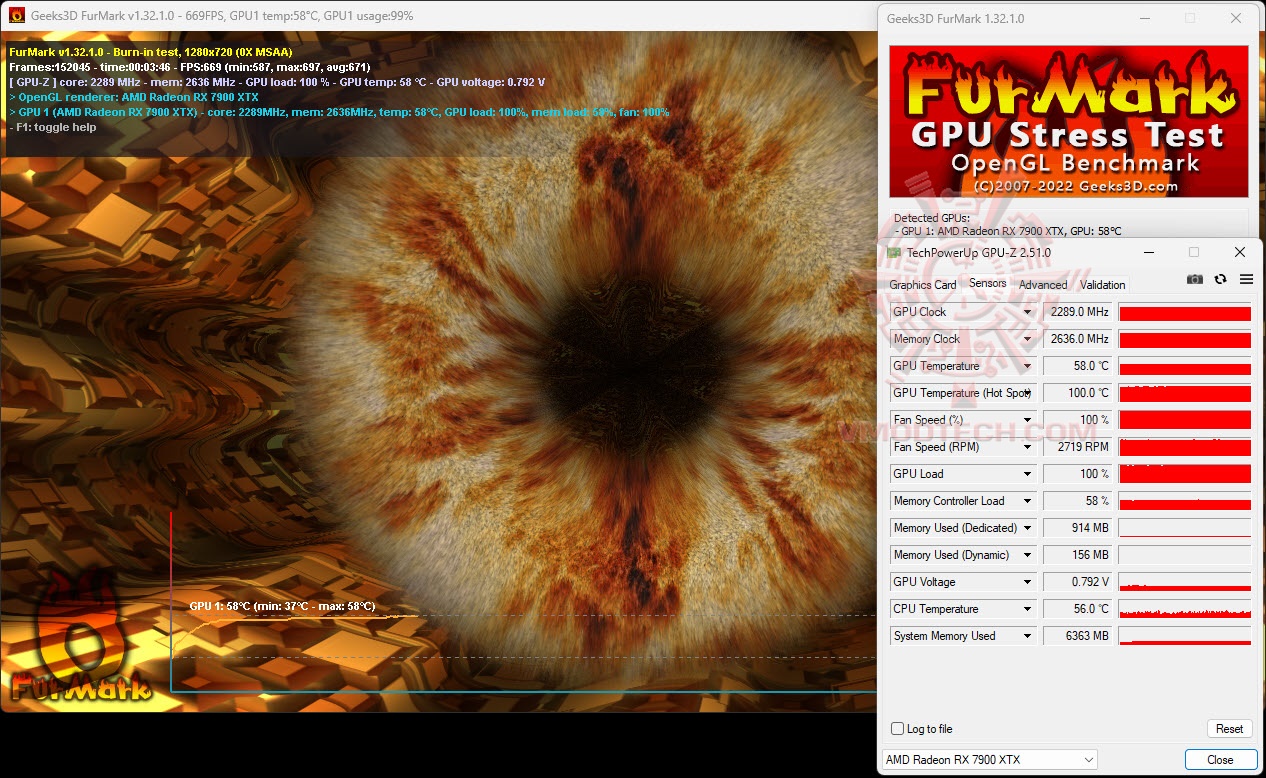Expand the Memory Controller Load dropdown
The height and width of the screenshot is (778, 1266).
1027,501
